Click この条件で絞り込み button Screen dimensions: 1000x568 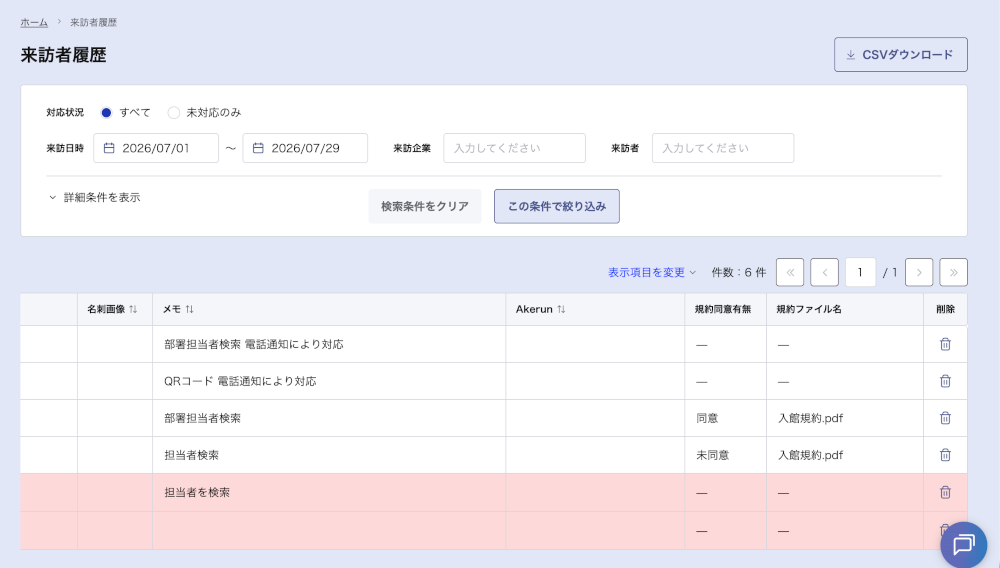pos(557,207)
